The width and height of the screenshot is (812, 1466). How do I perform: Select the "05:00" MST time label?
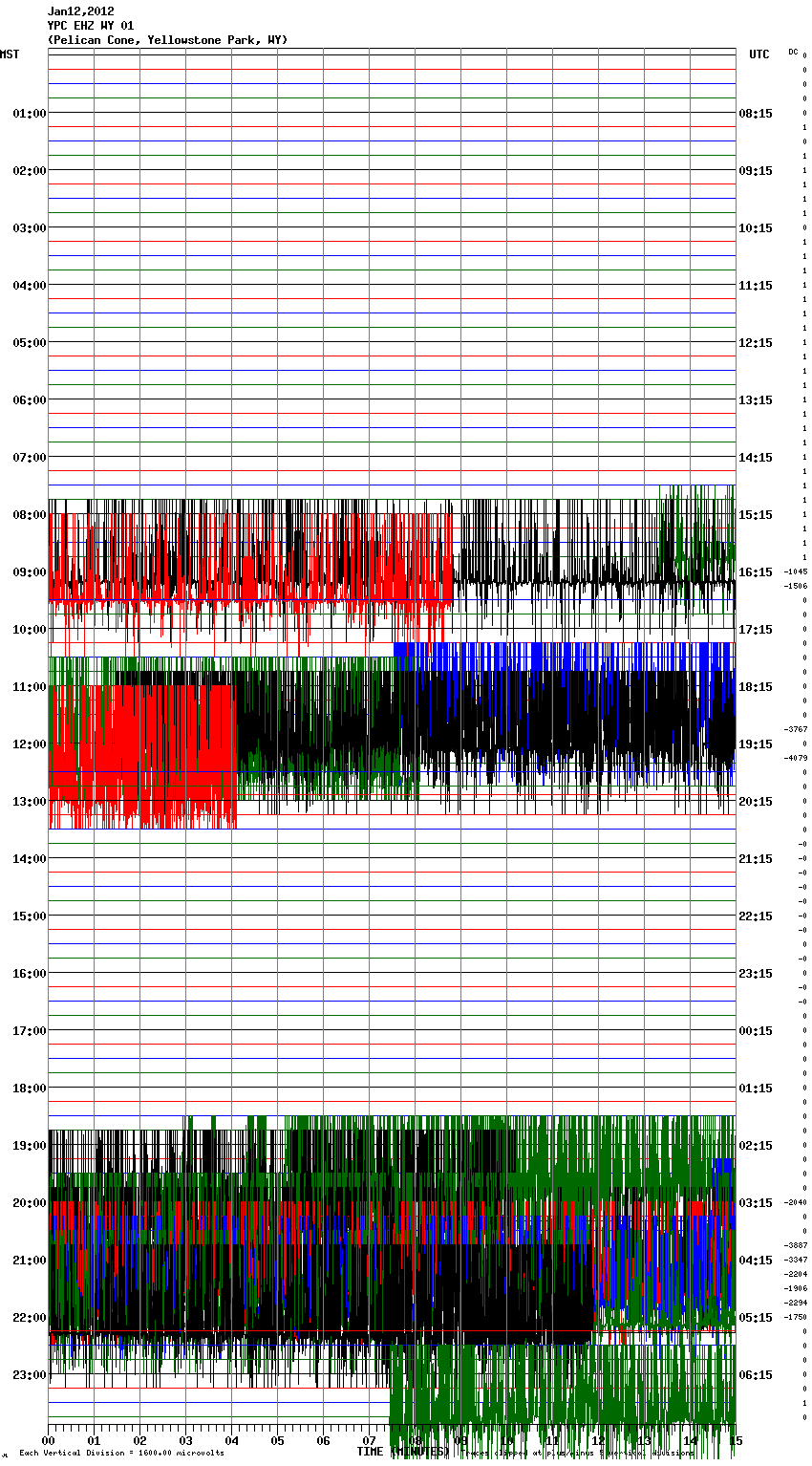pyautogui.click(x=30, y=343)
